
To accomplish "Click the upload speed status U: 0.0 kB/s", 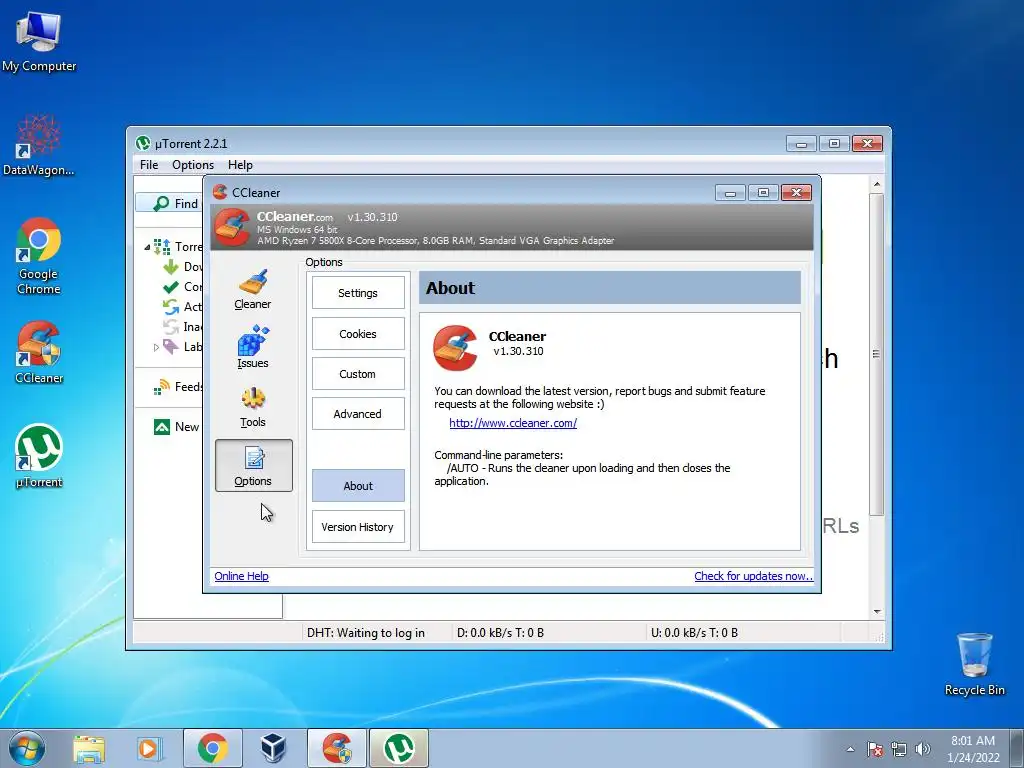I will point(694,632).
